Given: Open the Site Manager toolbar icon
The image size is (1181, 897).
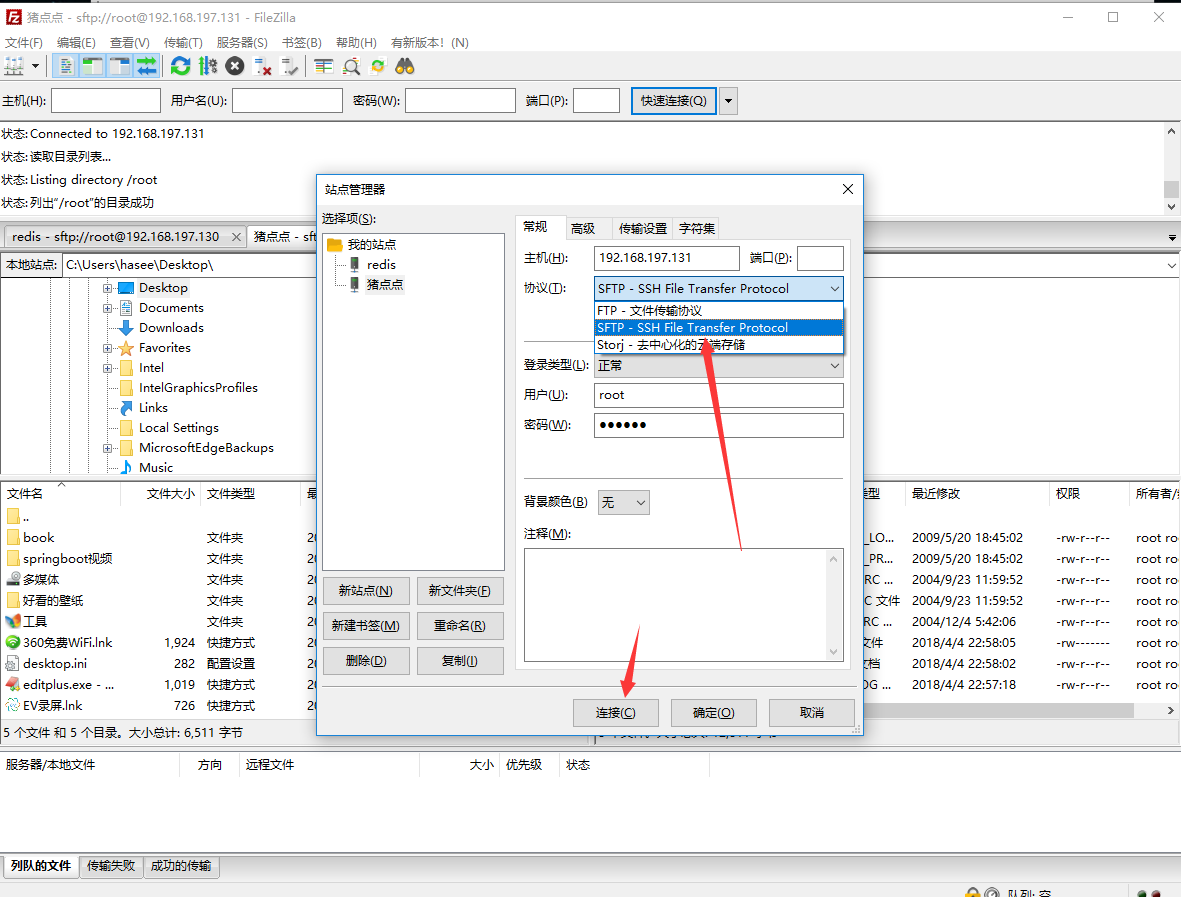Looking at the screenshot, I should 14,66.
